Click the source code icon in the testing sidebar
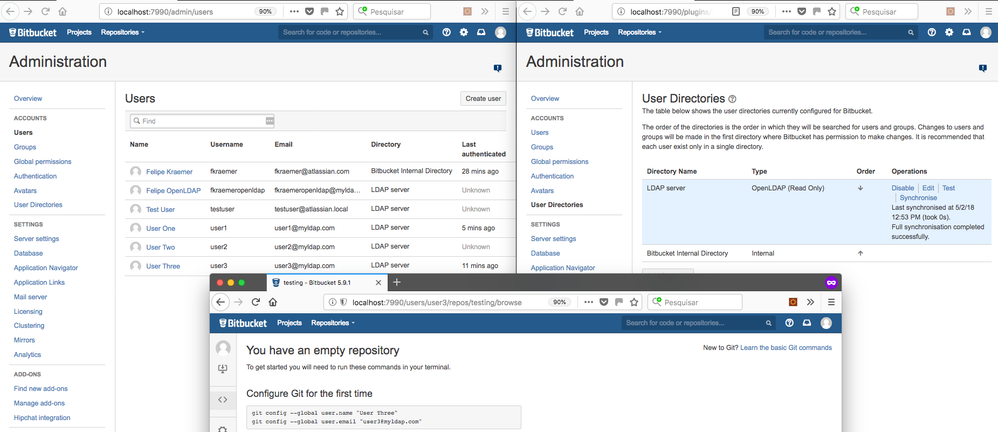The height and width of the screenshot is (432, 998). [x=223, y=400]
